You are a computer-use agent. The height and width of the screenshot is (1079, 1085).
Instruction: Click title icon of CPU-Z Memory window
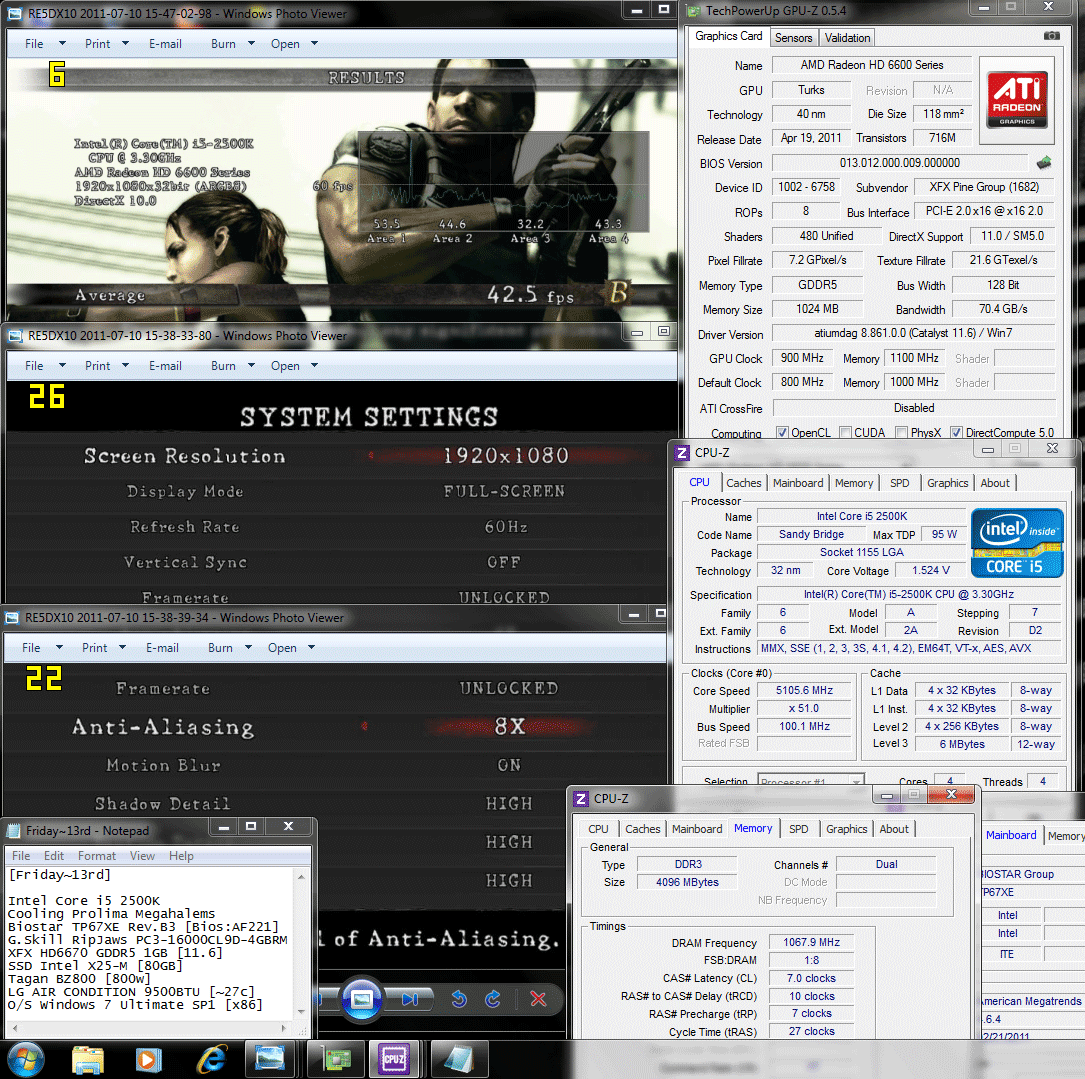[581, 799]
